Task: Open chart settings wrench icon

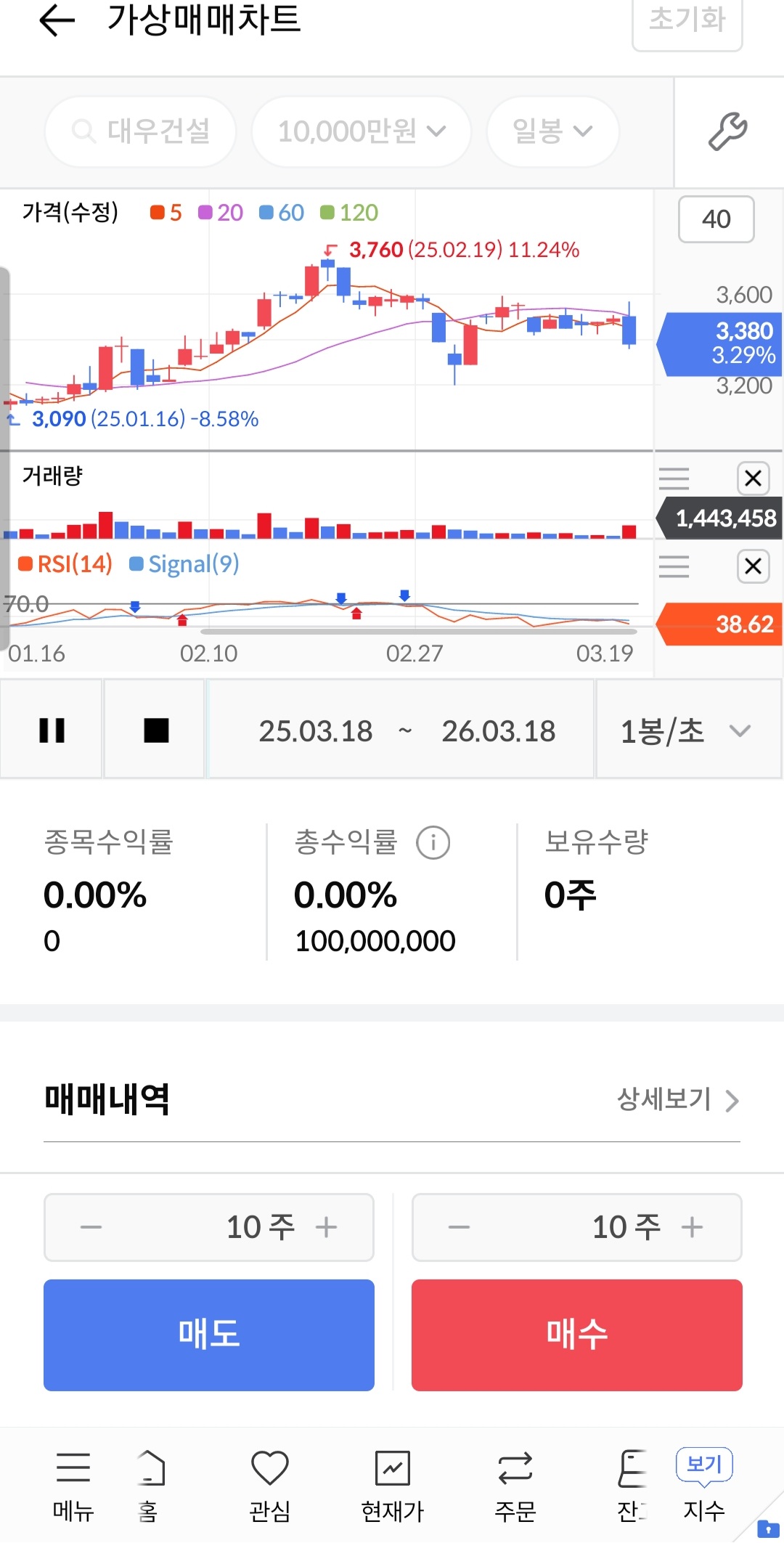Action: 727,131
